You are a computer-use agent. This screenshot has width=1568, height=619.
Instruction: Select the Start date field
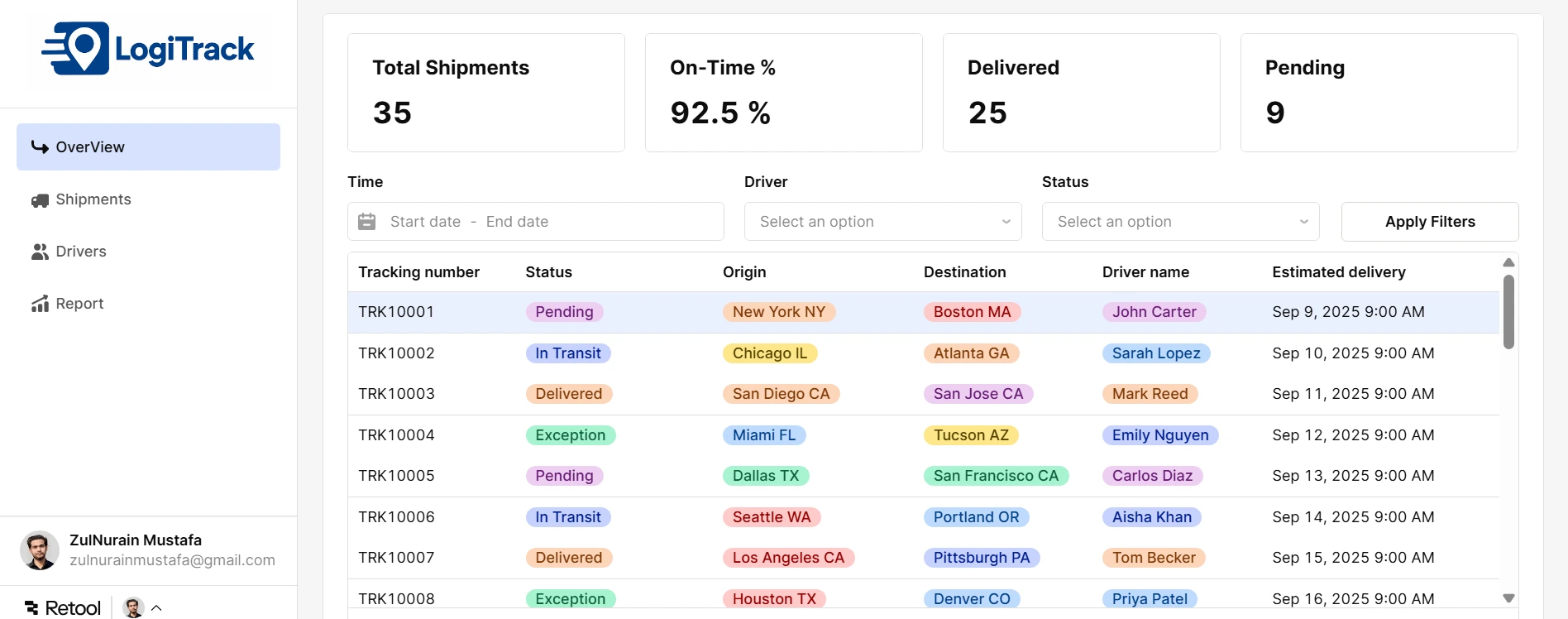tap(425, 222)
